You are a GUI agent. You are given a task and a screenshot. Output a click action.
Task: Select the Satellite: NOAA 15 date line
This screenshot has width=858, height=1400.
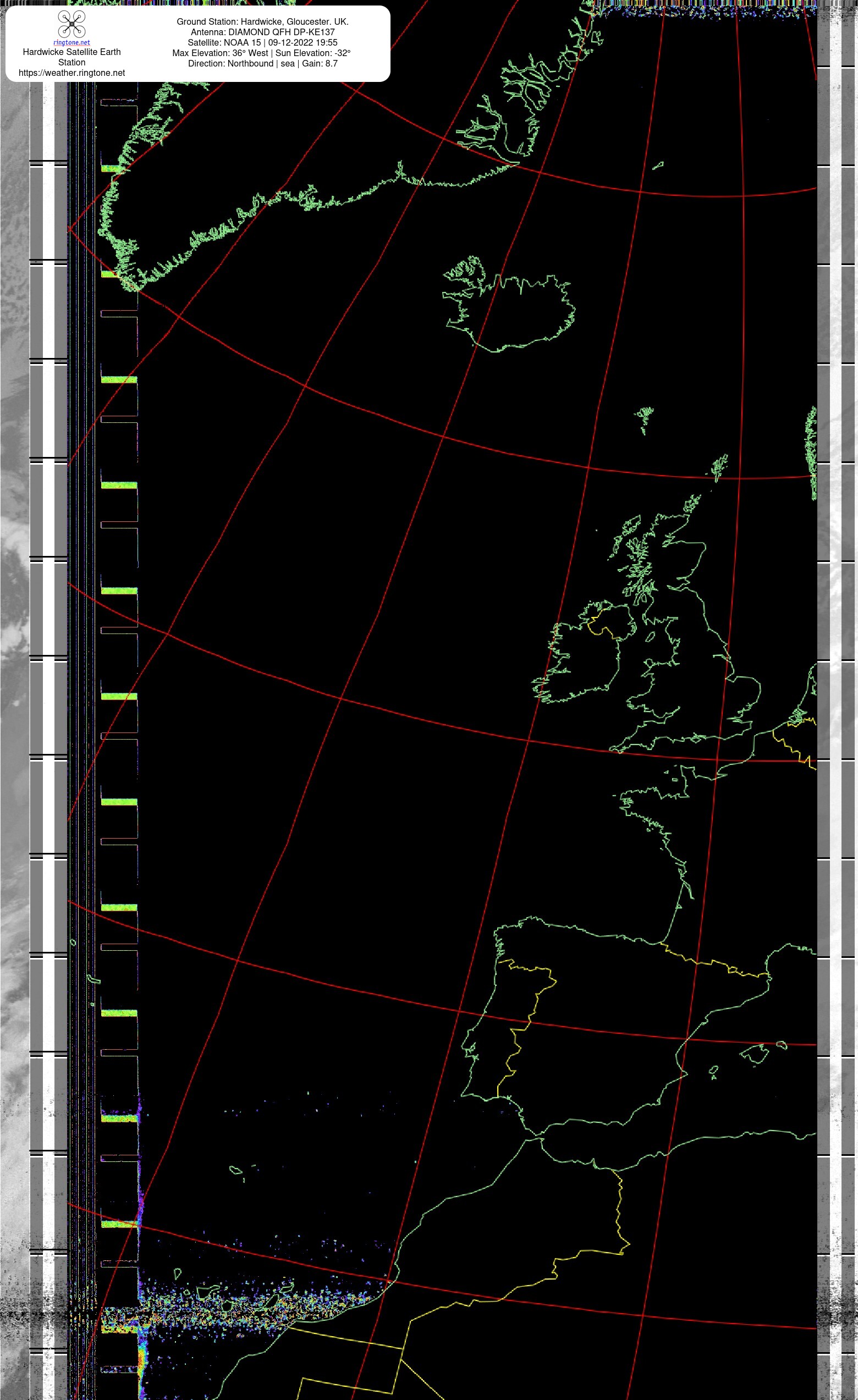(x=262, y=42)
